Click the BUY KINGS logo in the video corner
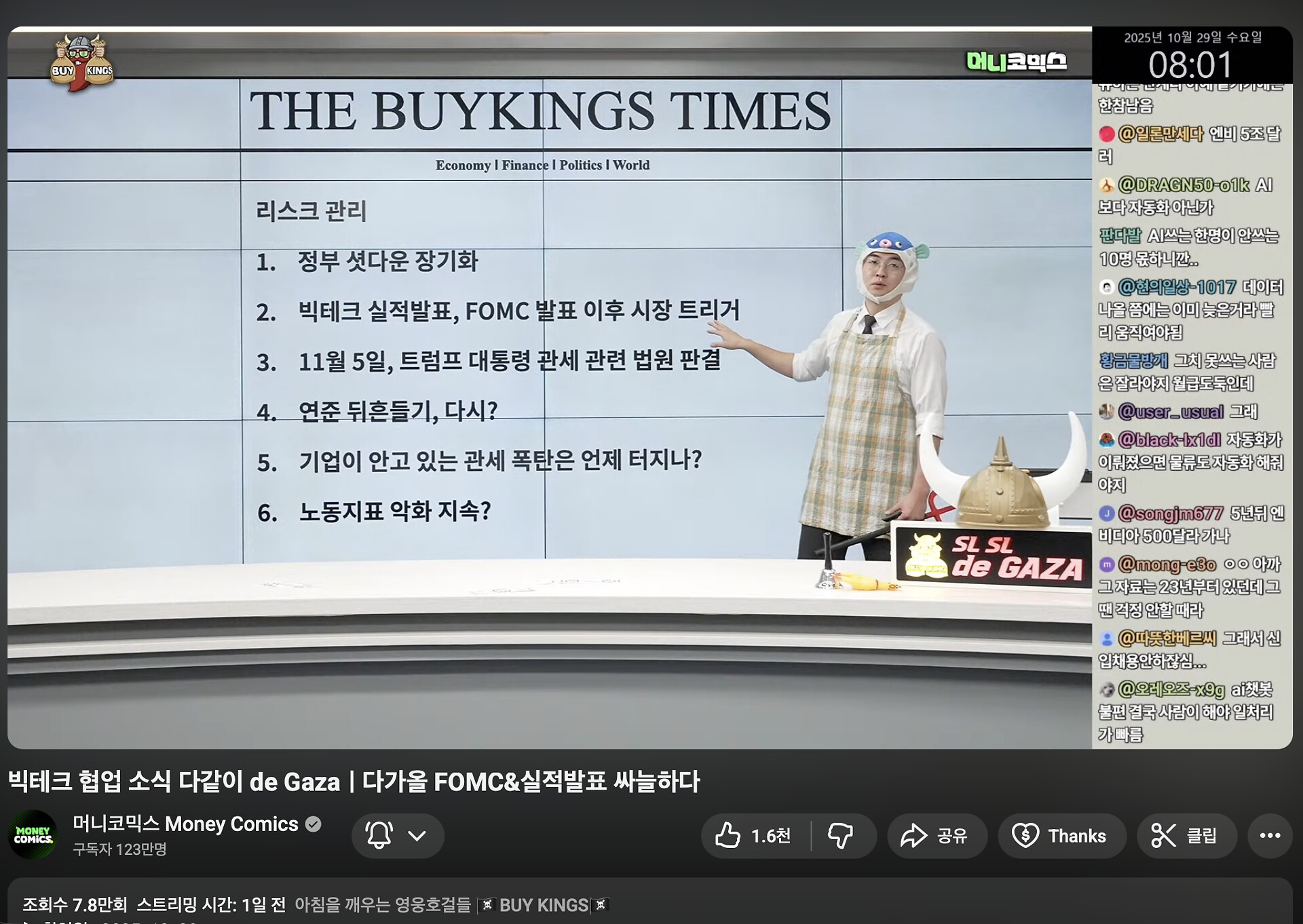Image resolution: width=1303 pixels, height=924 pixels. tap(81, 63)
